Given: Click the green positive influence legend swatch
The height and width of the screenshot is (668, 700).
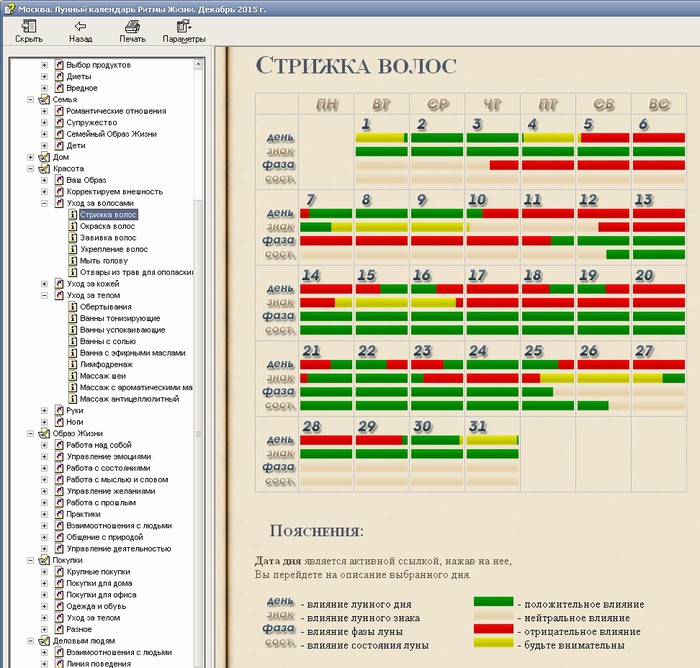Looking at the screenshot, I should pos(492,603).
